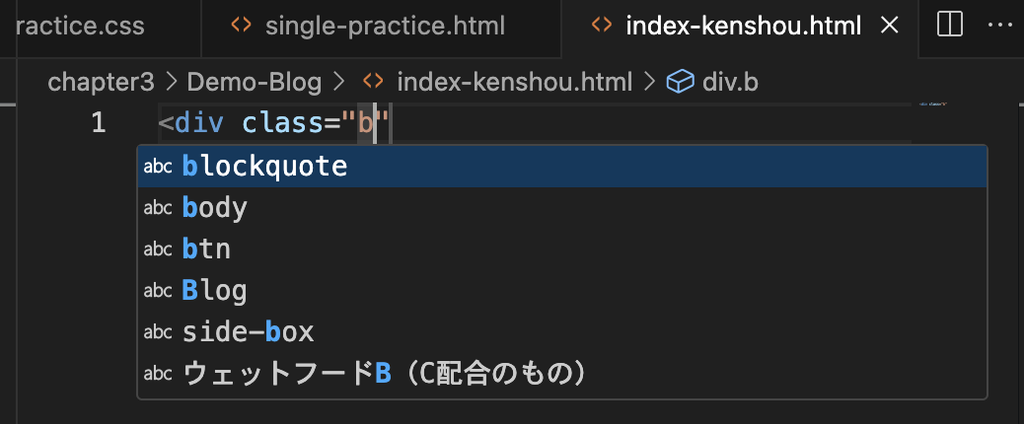Close the index-kenshou.html tab
The image size is (1024, 424).
[889, 25]
